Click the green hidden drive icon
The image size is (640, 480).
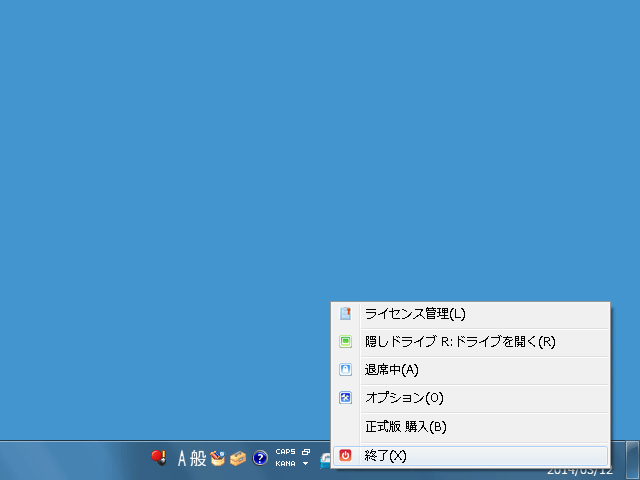pyautogui.click(x=346, y=341)
